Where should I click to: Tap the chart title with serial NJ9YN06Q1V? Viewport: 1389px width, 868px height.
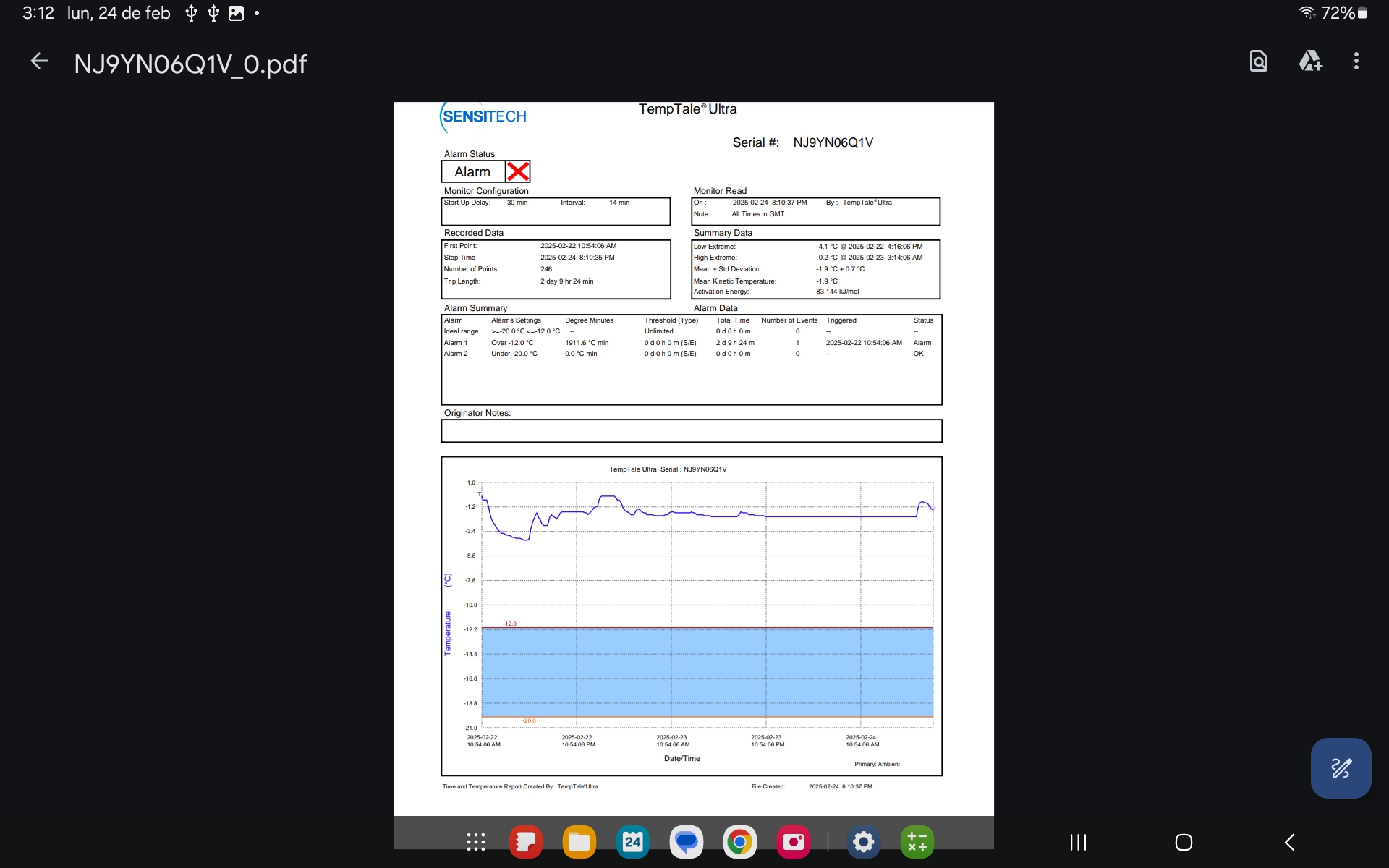(668, 469)
